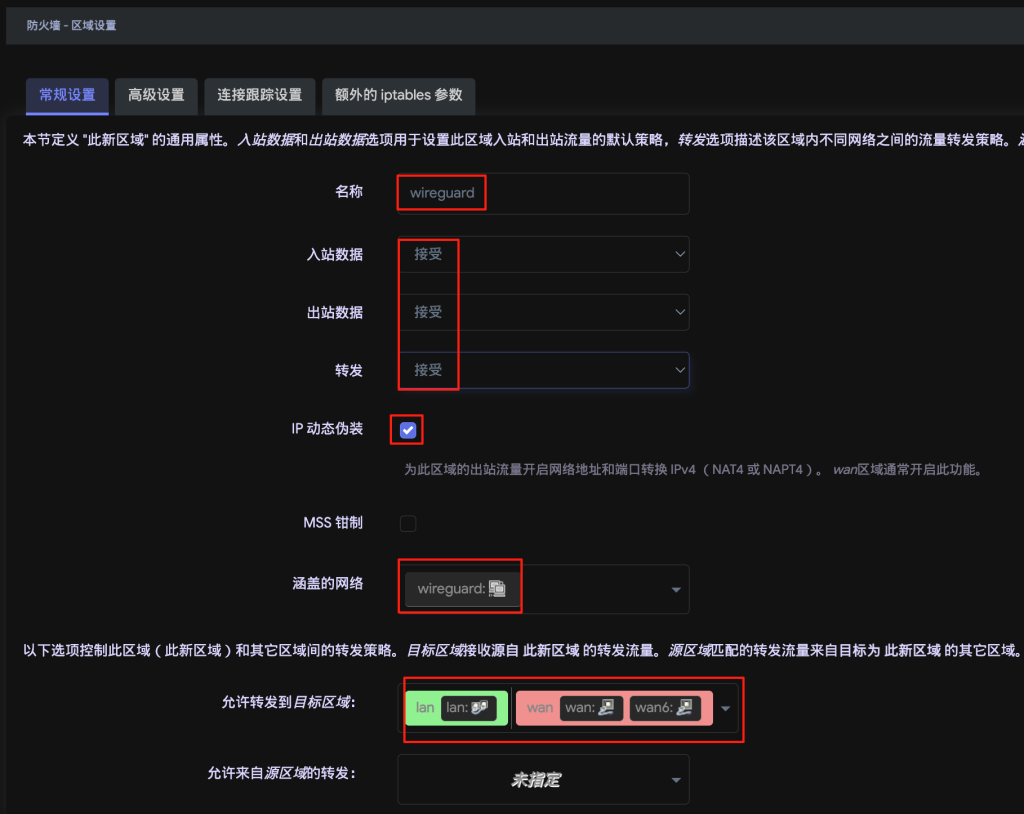
Task: Click the wireguard network tag in 涵盖的网络
Action: [x=450, y=589]
